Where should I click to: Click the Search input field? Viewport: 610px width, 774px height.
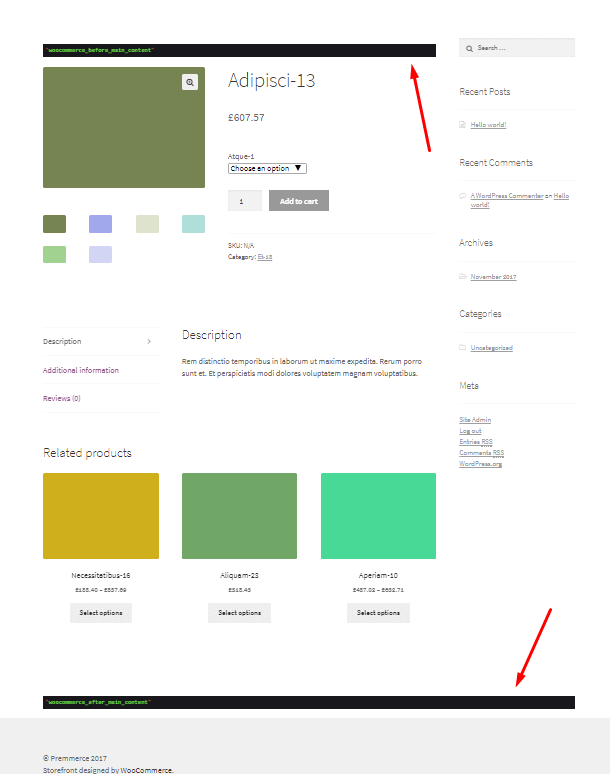pyautogui.click(x=517, y=48)
